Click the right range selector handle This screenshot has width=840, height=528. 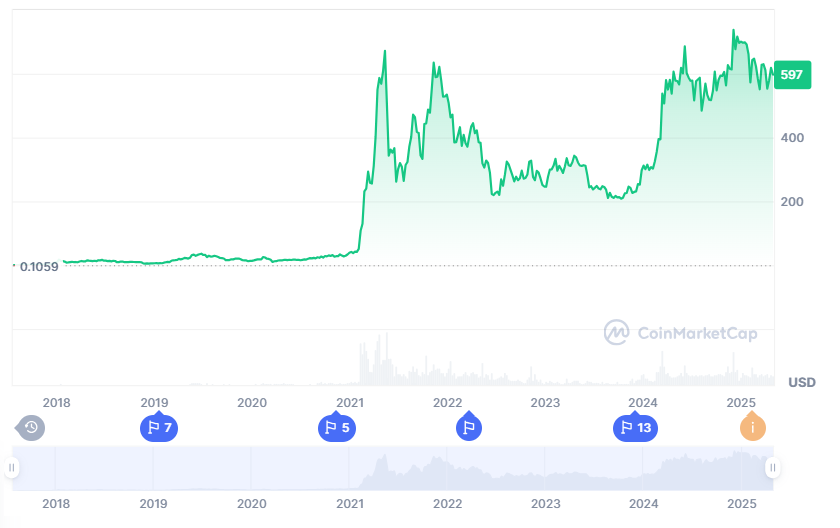click(772, 467)
